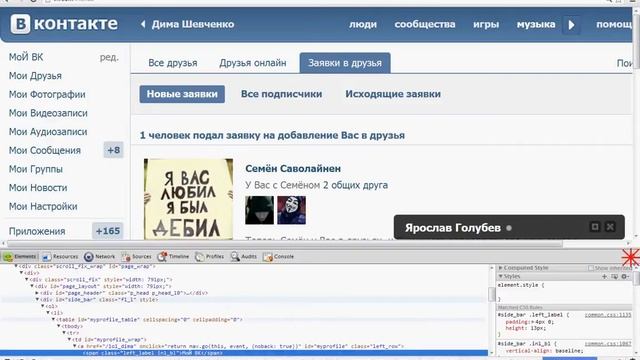Open Приложения in the sidebar
Viewport: 640px width, 360px height.
(x=37, y=231)
